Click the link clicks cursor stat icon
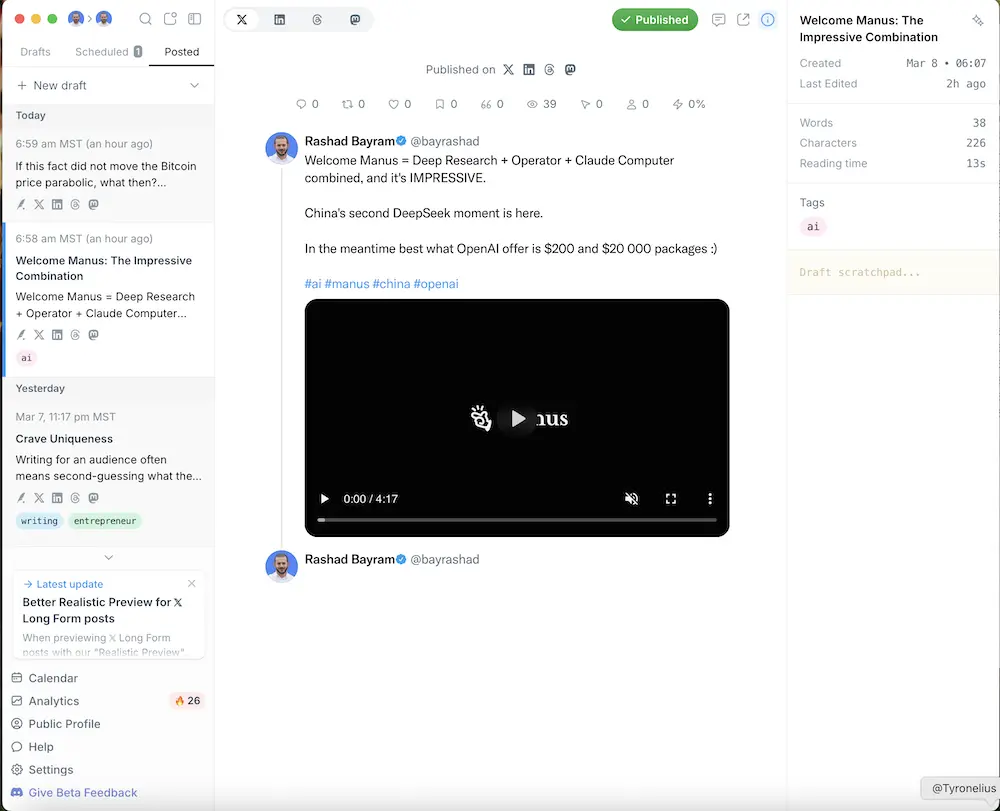Viewport: 1000px width, 811px height. pos(585,104)
